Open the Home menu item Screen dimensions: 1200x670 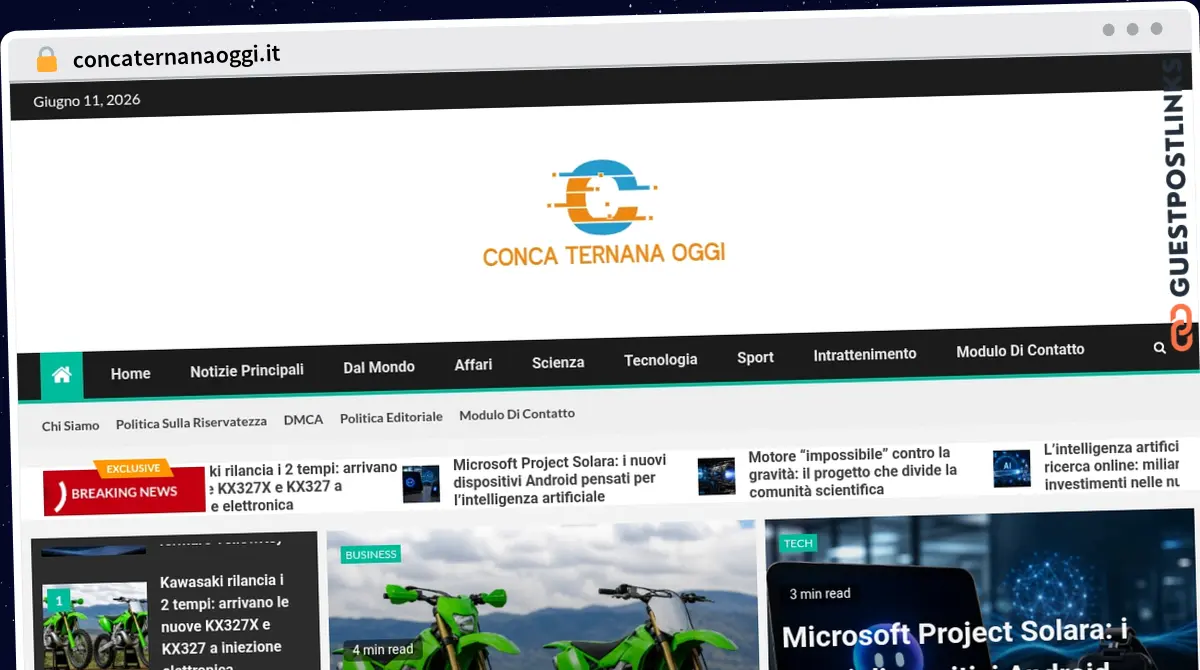coord(131,373)
